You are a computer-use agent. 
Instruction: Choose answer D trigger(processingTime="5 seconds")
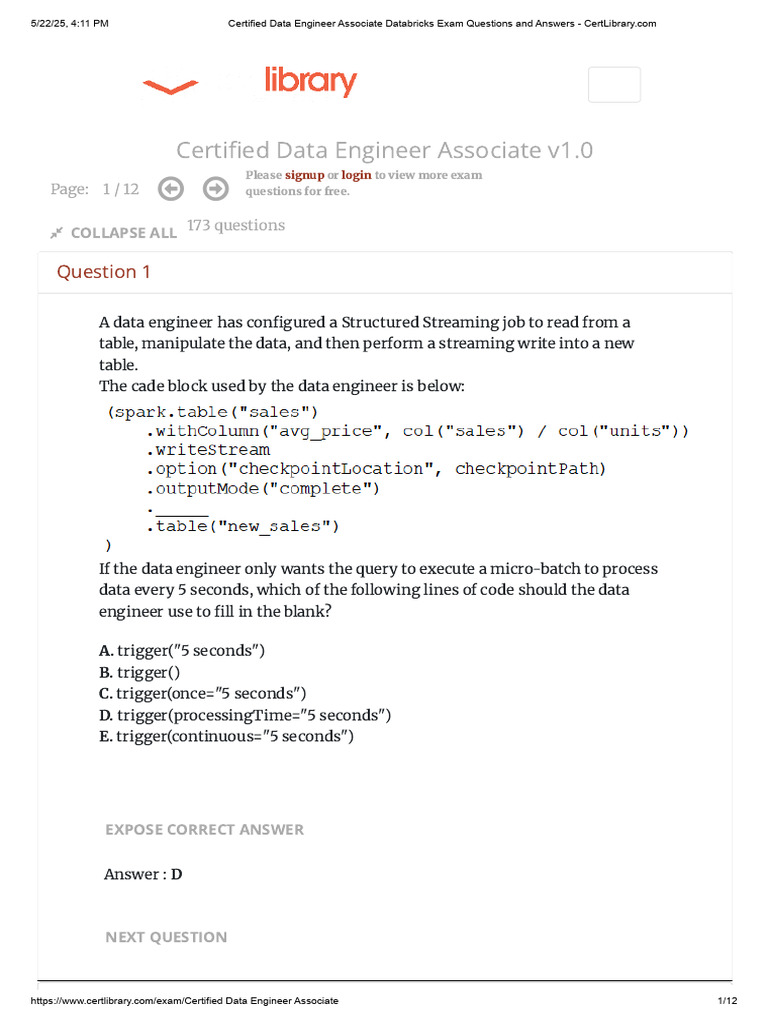pos(245,716)
